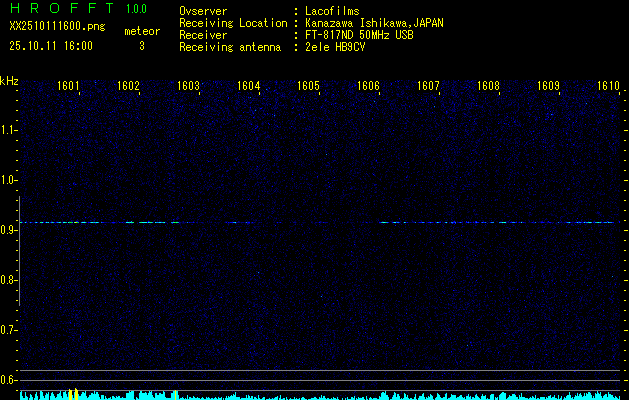629x400 pixels.
Task: Click the 1.1 frequency axis label
Action: tap(9, 130)
